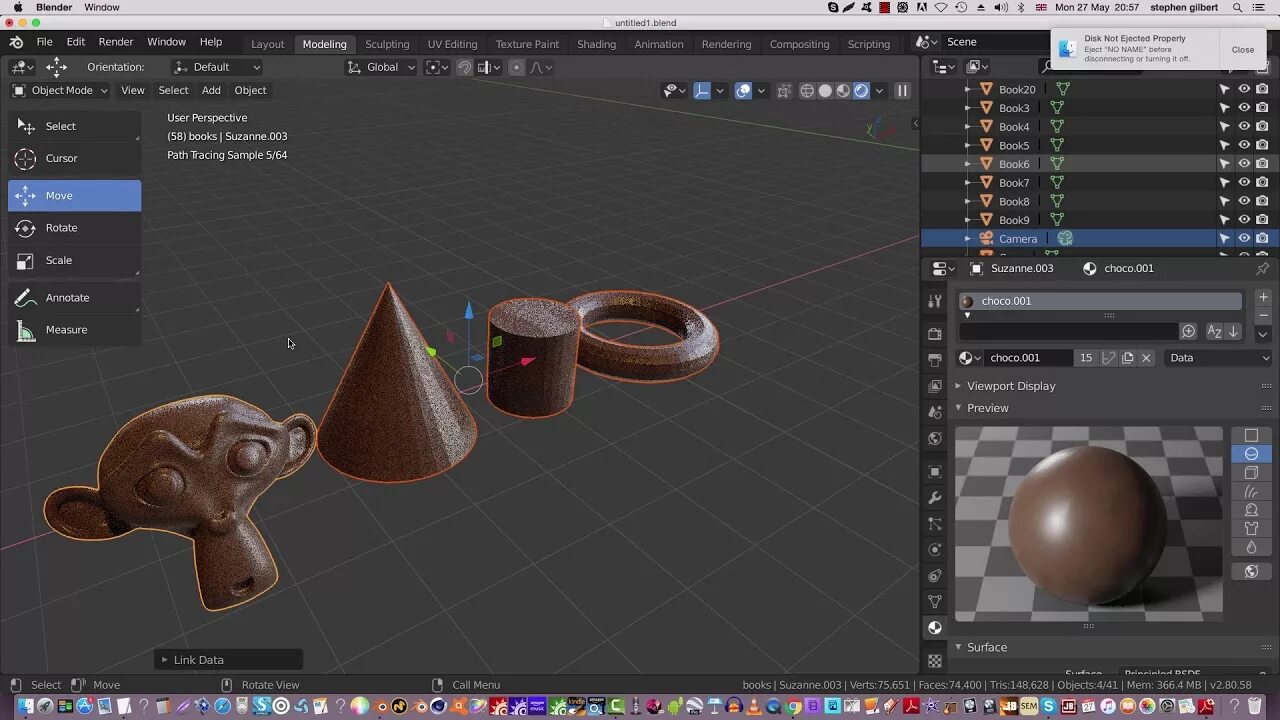Disable Book20 in renders
1280x720 pixels.
1262,89
